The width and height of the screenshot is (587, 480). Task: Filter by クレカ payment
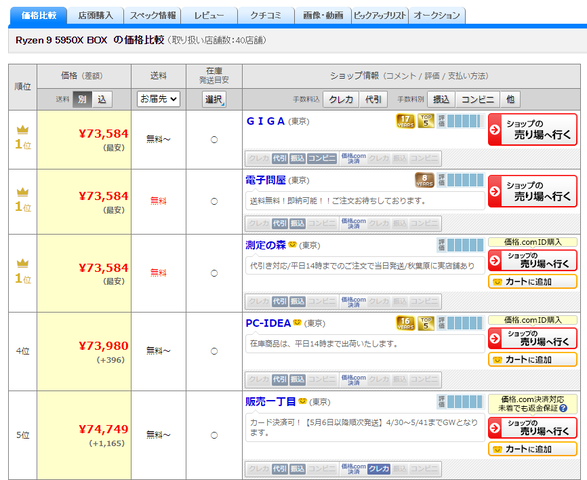click(x=341, y=99)
